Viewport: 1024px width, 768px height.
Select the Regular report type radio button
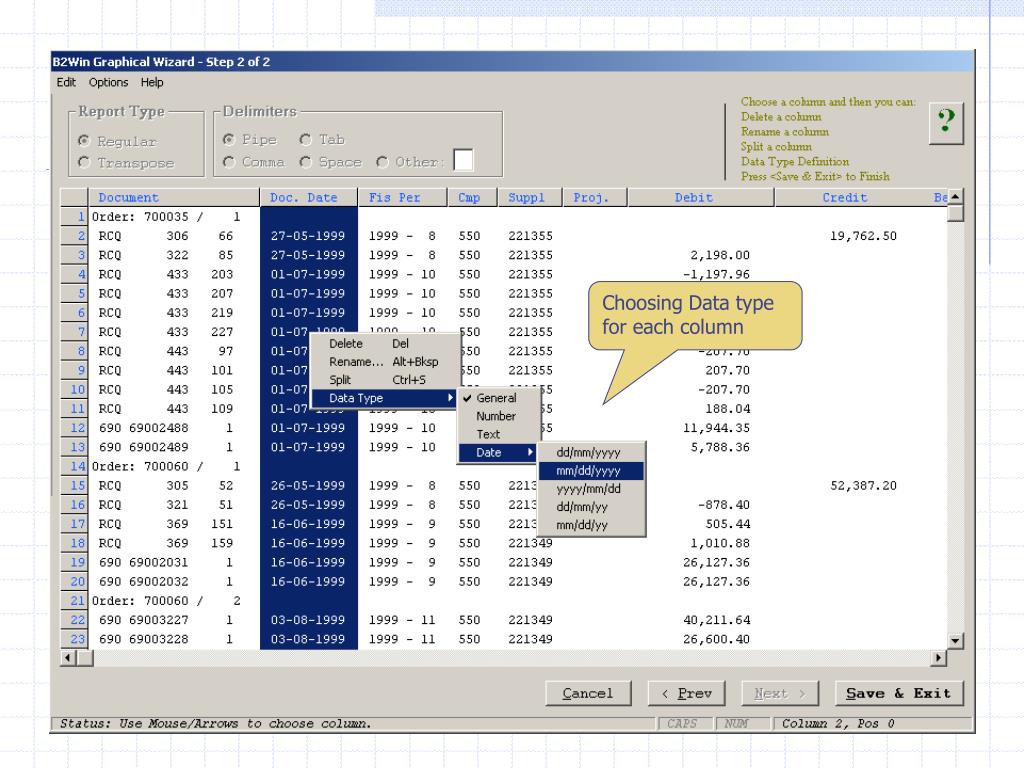(84, 141)
